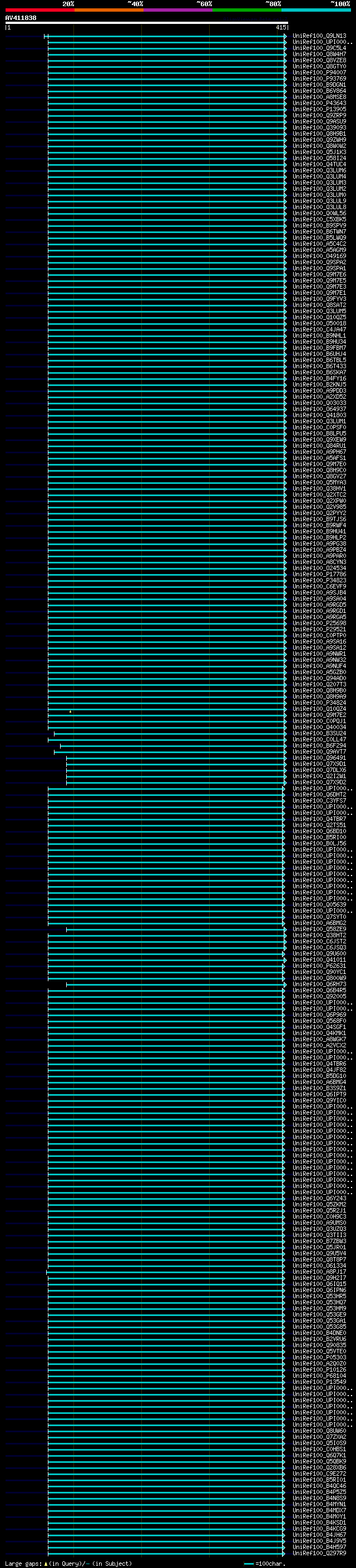Open hit UniRef100_Q9LN13
The width and height of the screenshot is (356, 1568).
coord(319,36)
